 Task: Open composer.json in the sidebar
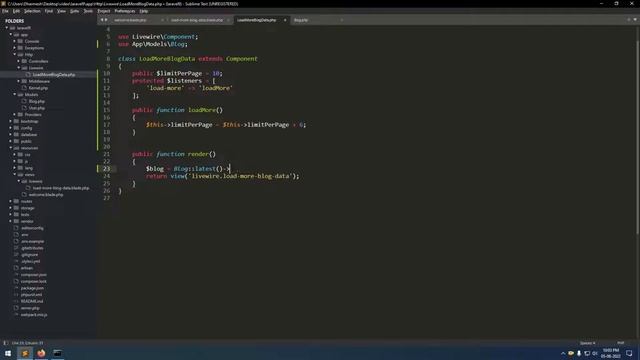pyautogui.click(x=33, y=275)
